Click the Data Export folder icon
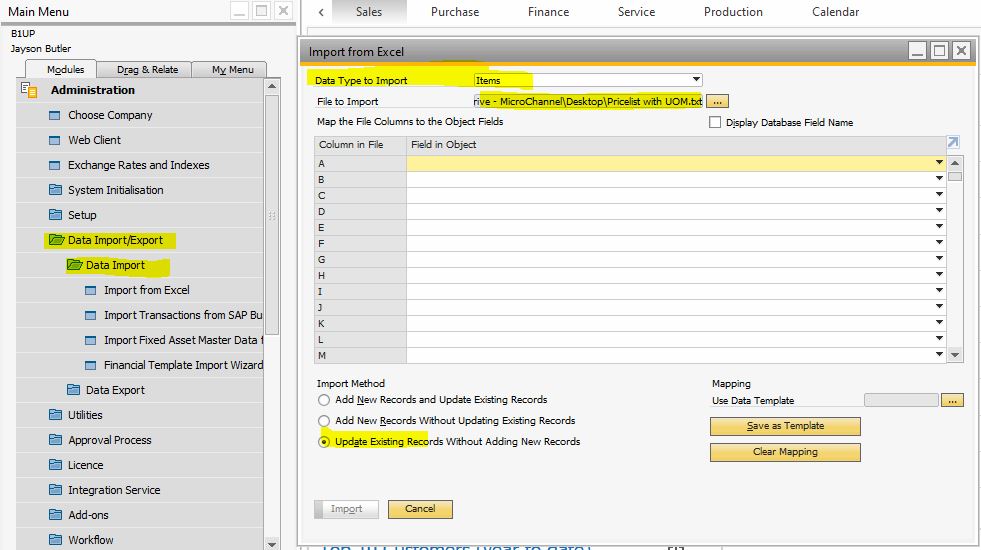This screenshot has height=550, width=981. pos(74,390)
